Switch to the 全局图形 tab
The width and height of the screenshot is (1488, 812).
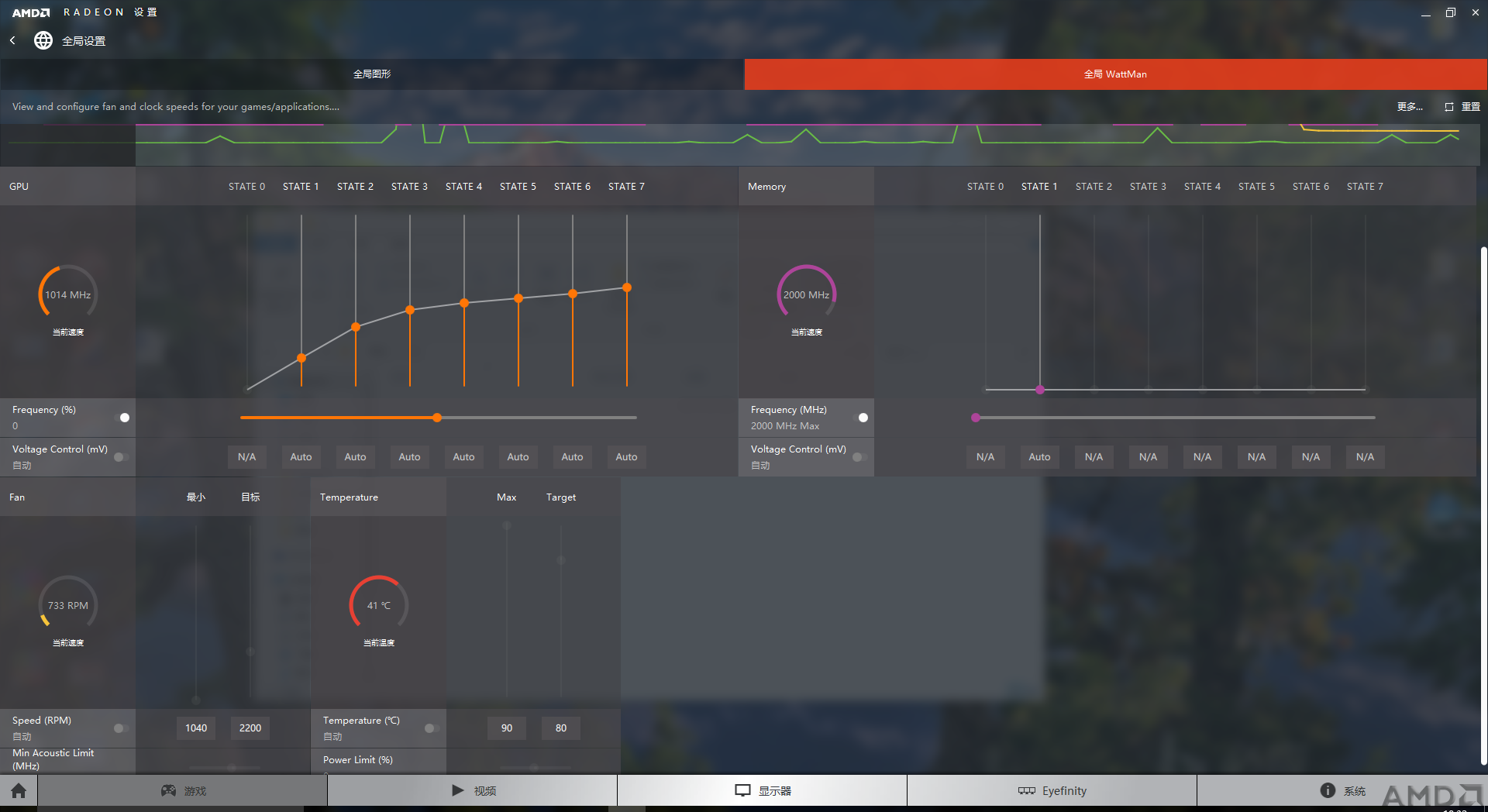coord(372,74)
